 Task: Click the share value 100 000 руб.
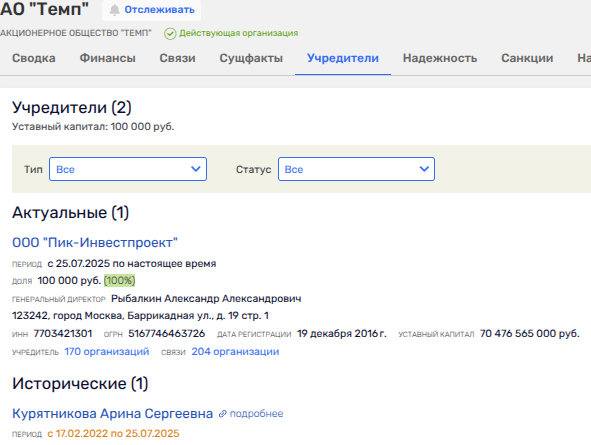coord(69,281)
